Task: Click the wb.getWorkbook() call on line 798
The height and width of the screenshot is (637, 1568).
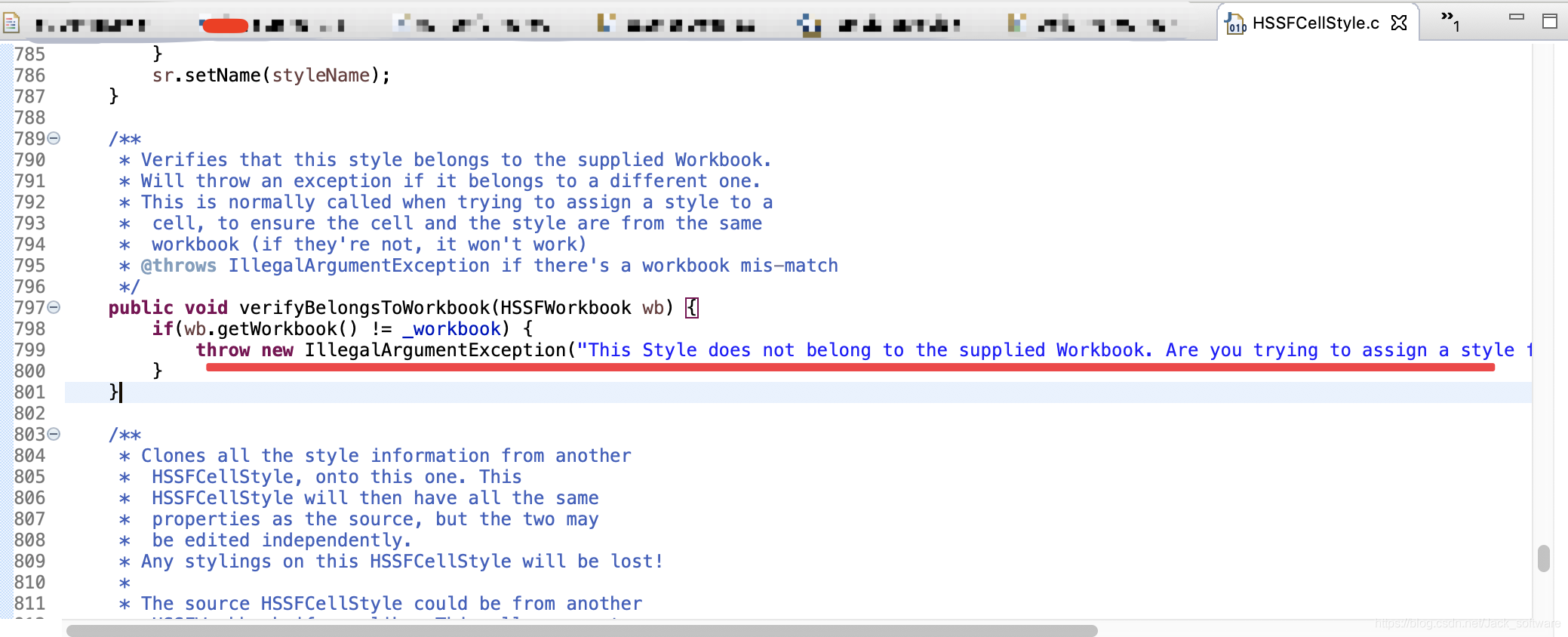Action: pos(272,329)
